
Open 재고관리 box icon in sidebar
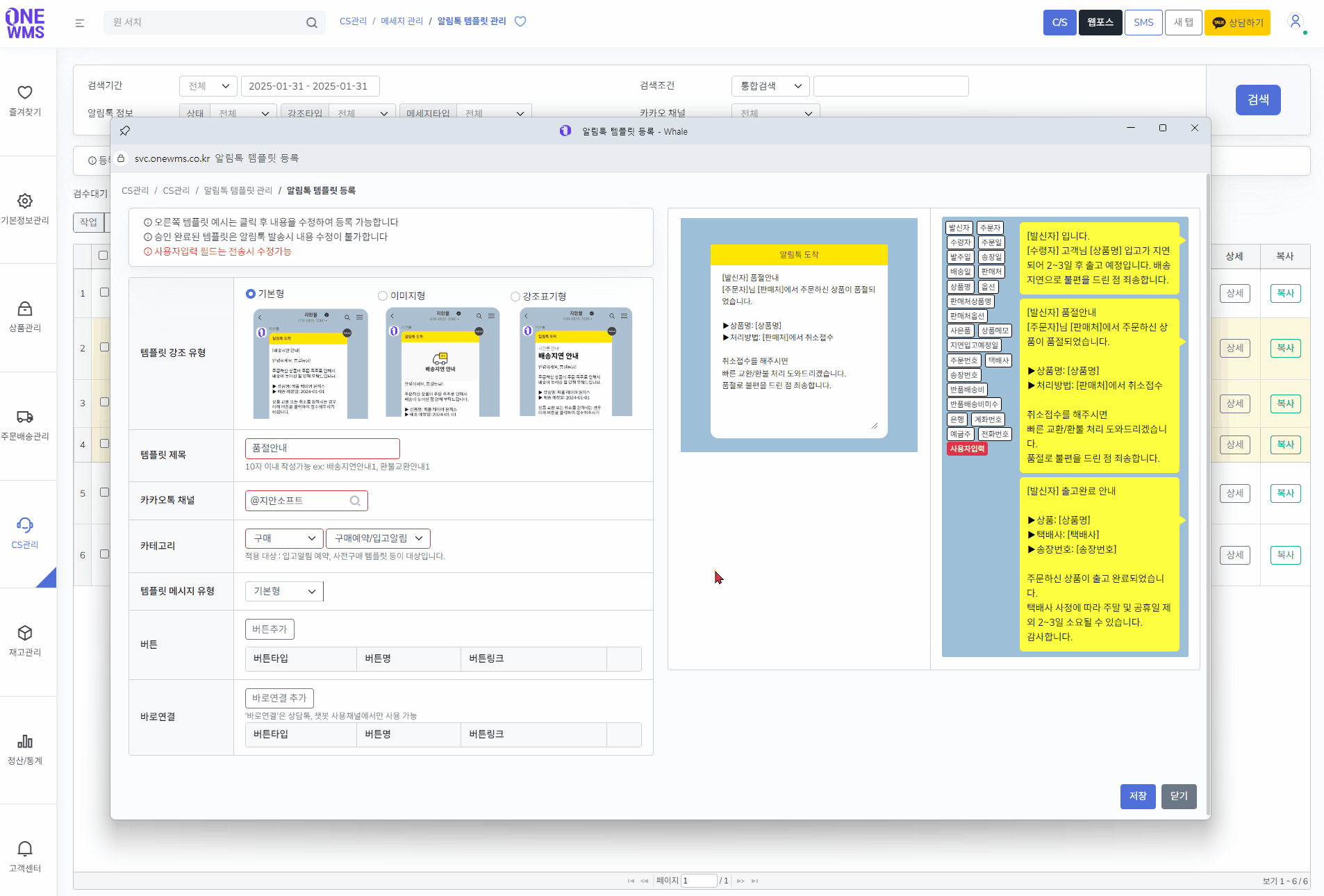click(25, 633)
